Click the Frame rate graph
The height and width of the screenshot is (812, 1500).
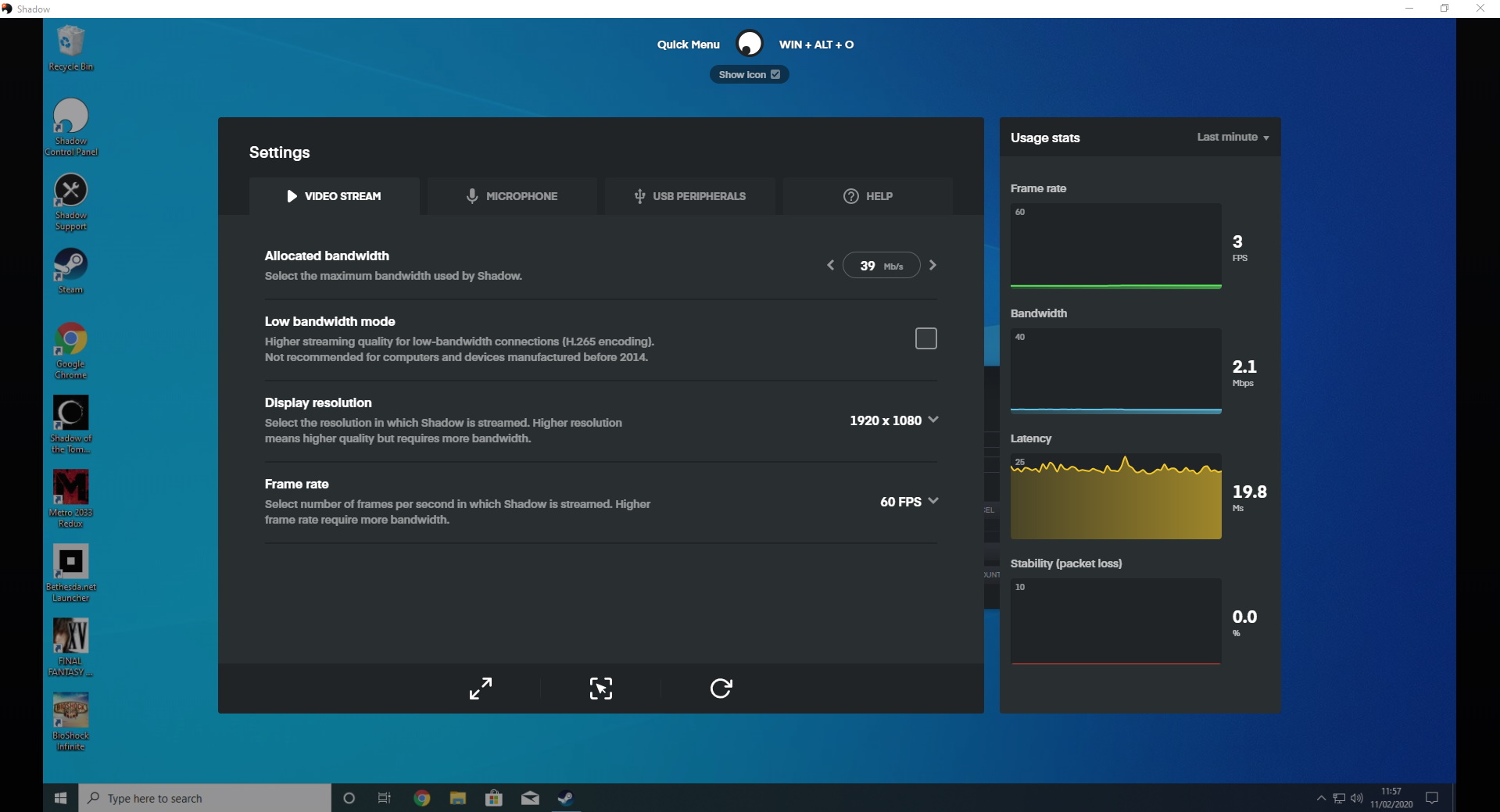point(1115,246)
